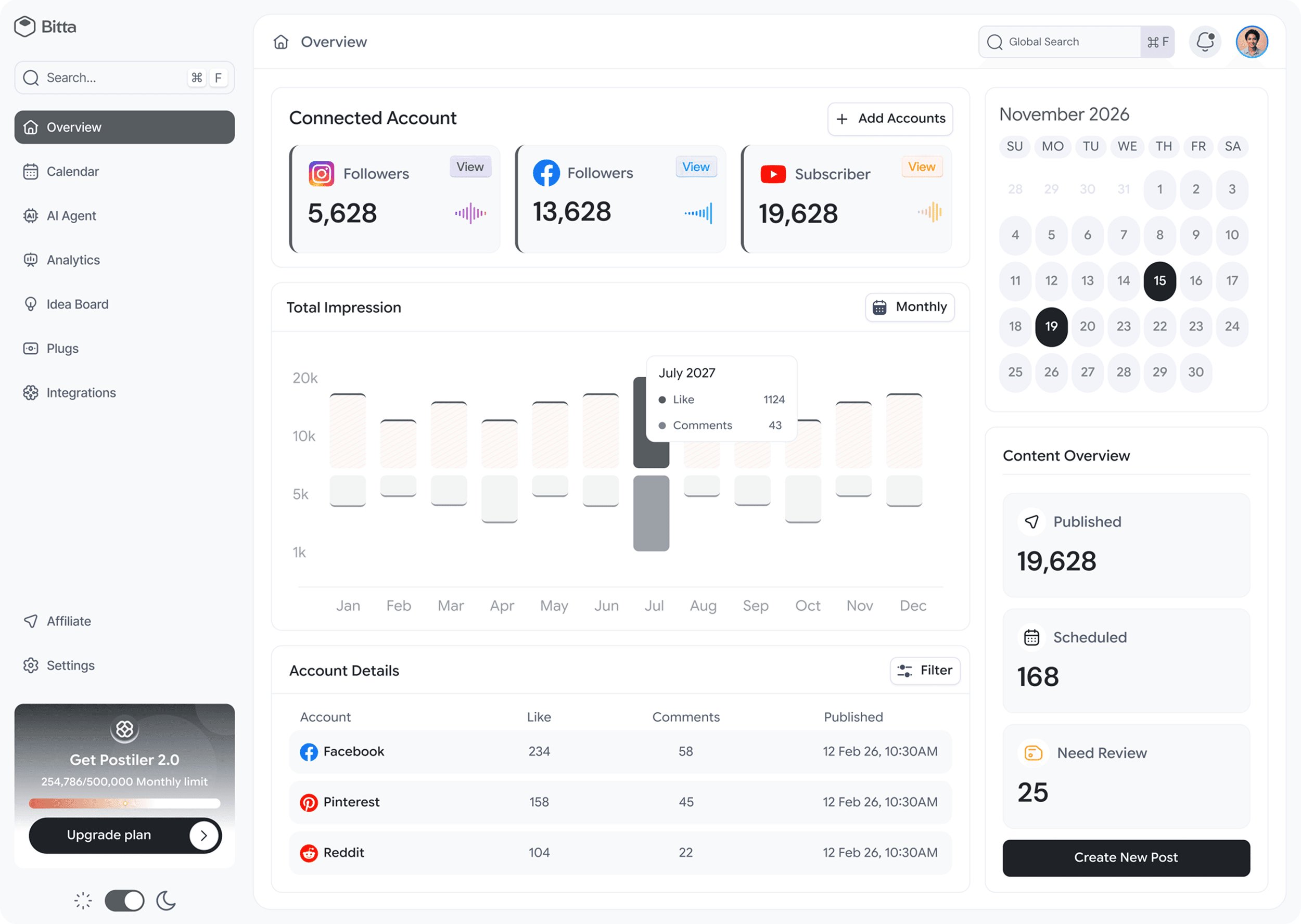Open Integrations in sidebar
Image resolution: width=1301 pixels, height=924 pixels.
point(125,393)
